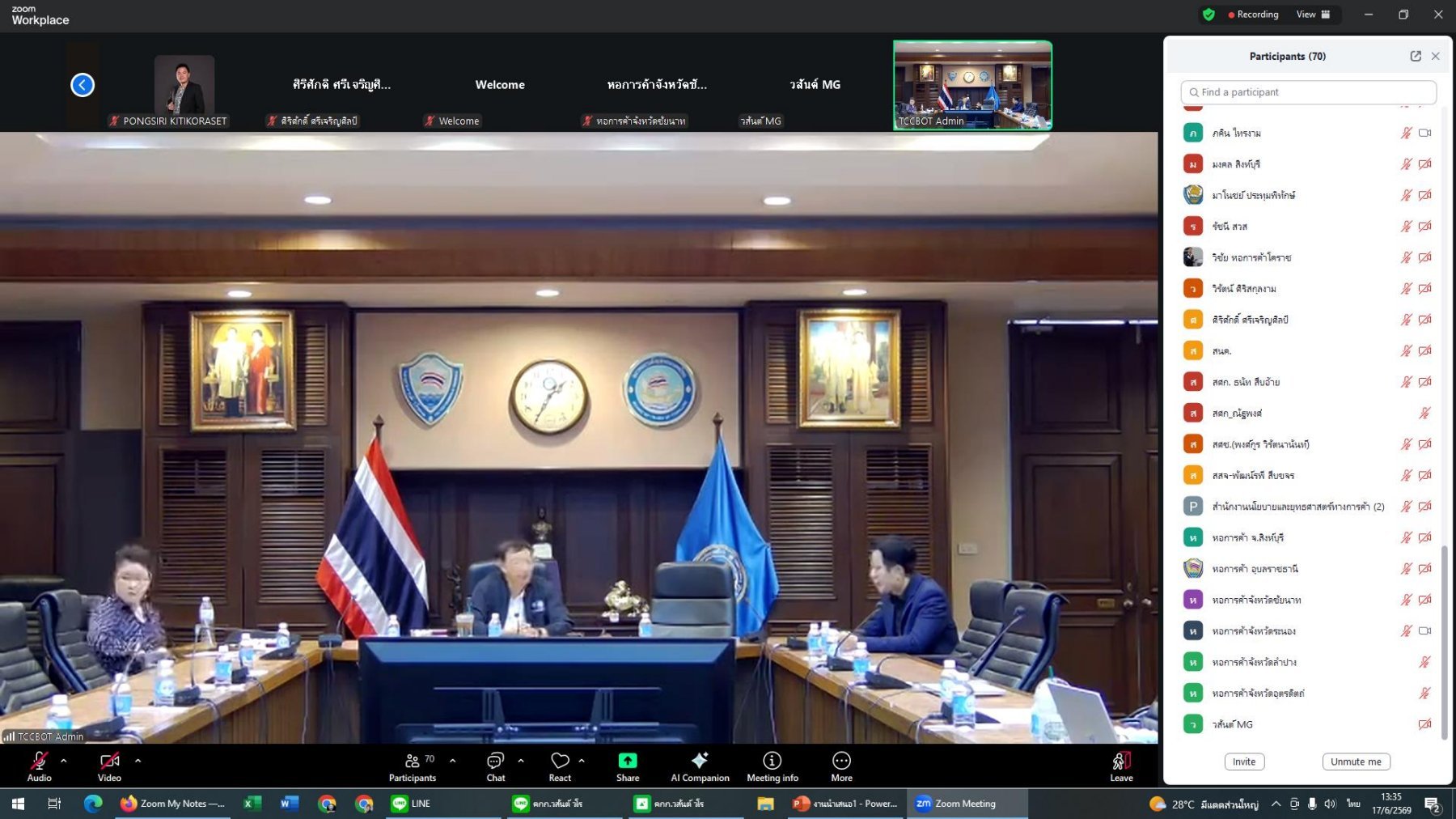Close the Participants panel
The image size is (1456, 819).
click(1436, 56)
